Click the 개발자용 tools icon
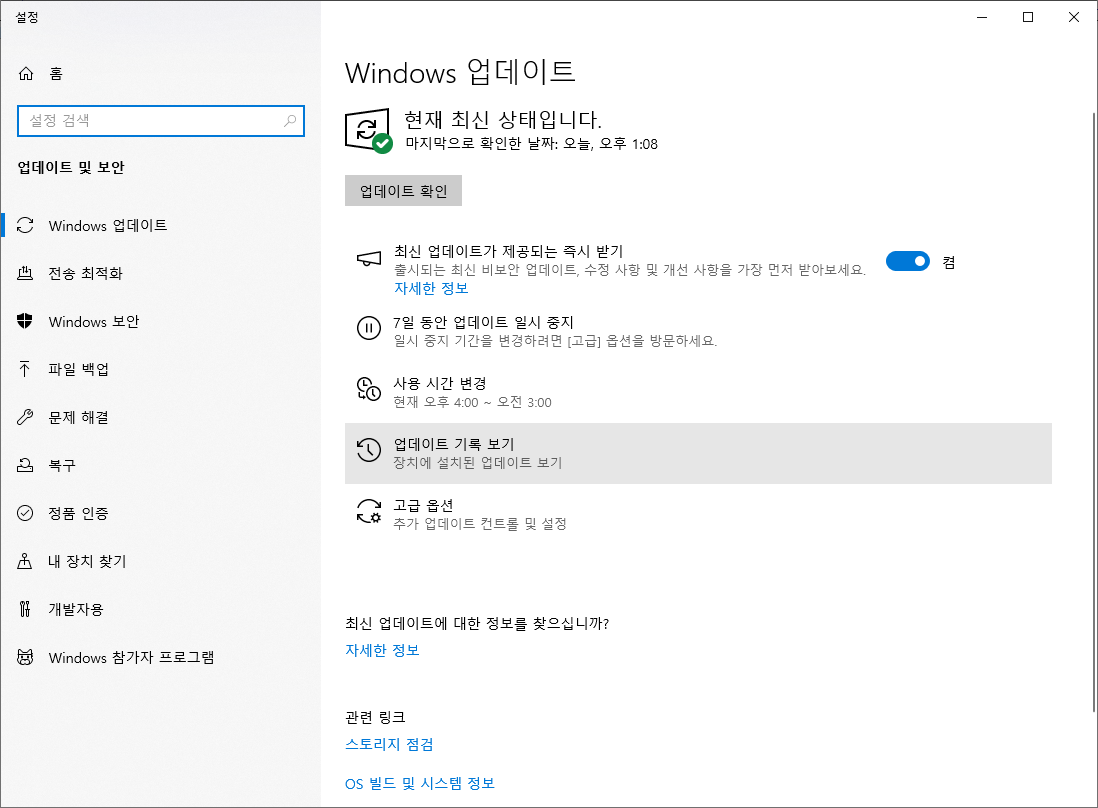 click(25, 609)
